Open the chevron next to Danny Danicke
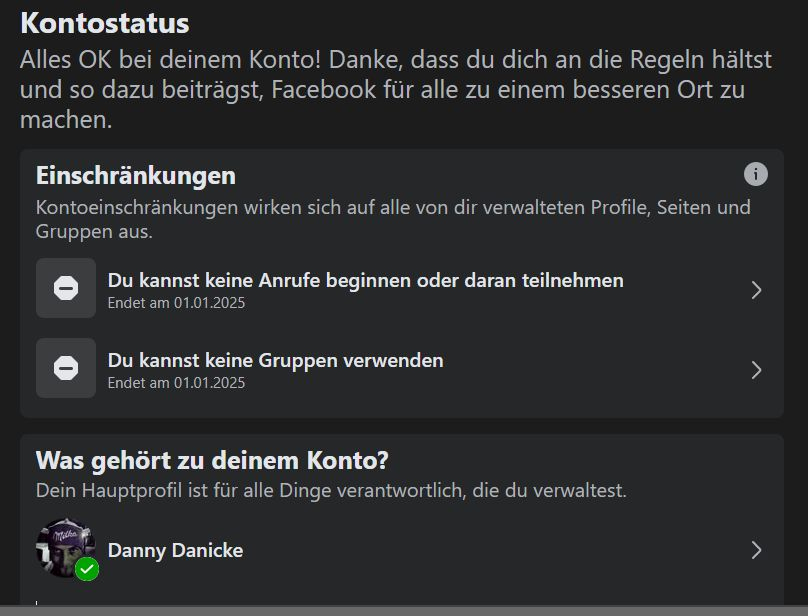The image size is (808, 616). click(x=756, y=550)
